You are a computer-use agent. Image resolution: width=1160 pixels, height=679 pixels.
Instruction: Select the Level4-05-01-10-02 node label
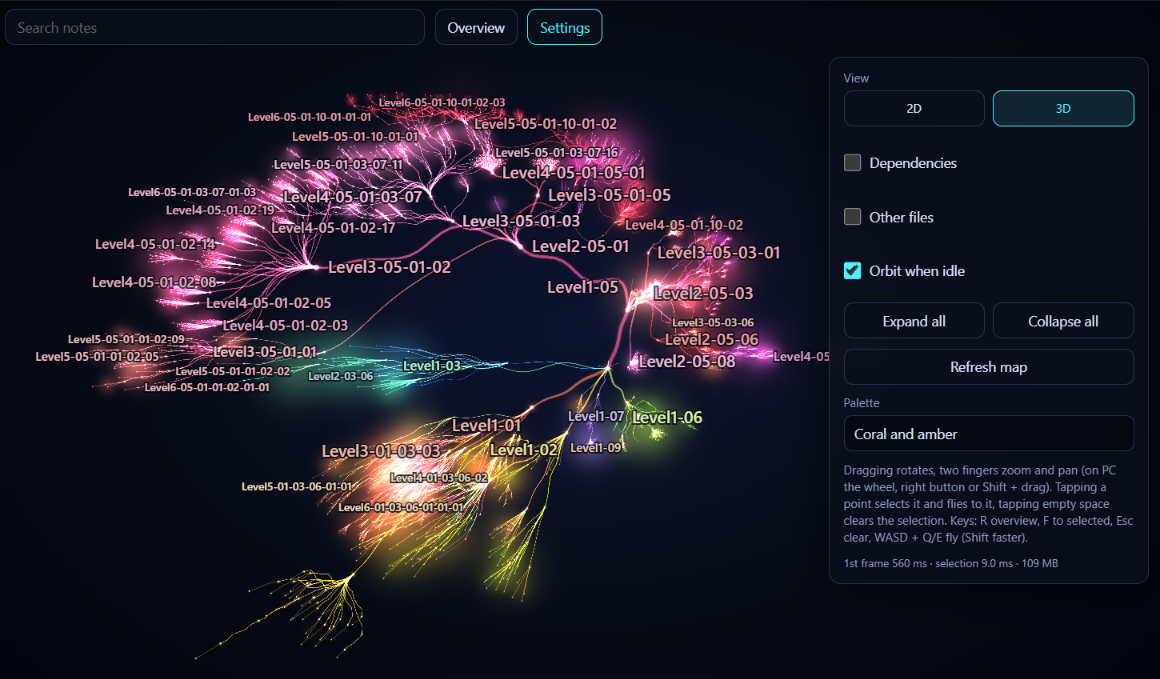[684, 225]
